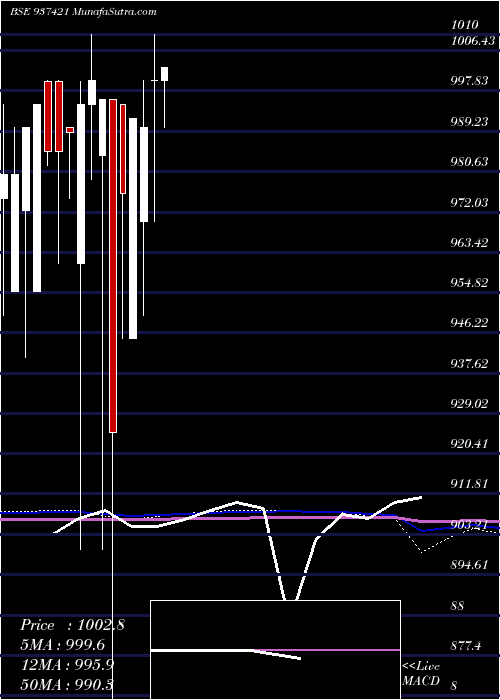Click the '5MA : 999.6' readout
The image size is (500, 700).
point(62,645)
